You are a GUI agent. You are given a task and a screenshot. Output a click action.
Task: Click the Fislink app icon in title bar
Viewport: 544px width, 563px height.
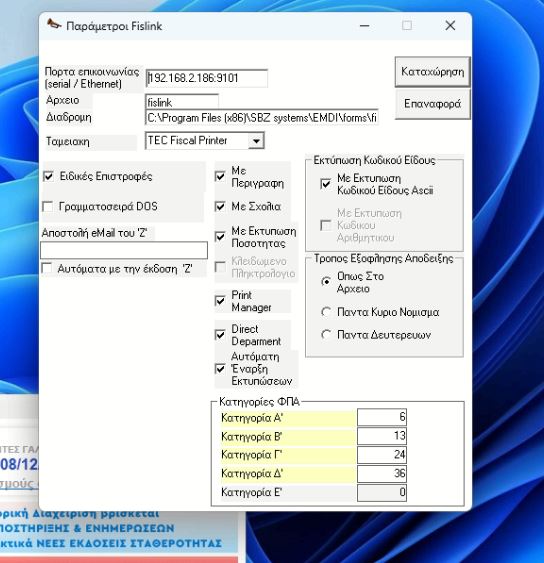pos(54,24)
